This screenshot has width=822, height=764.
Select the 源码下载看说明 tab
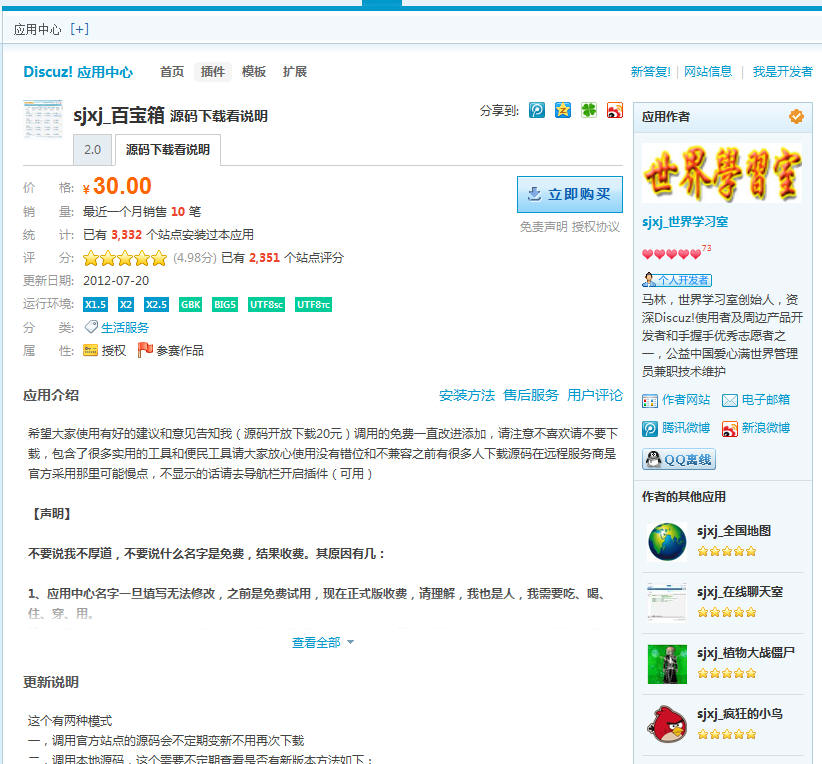pyautogui.click(x=168, y=149)
